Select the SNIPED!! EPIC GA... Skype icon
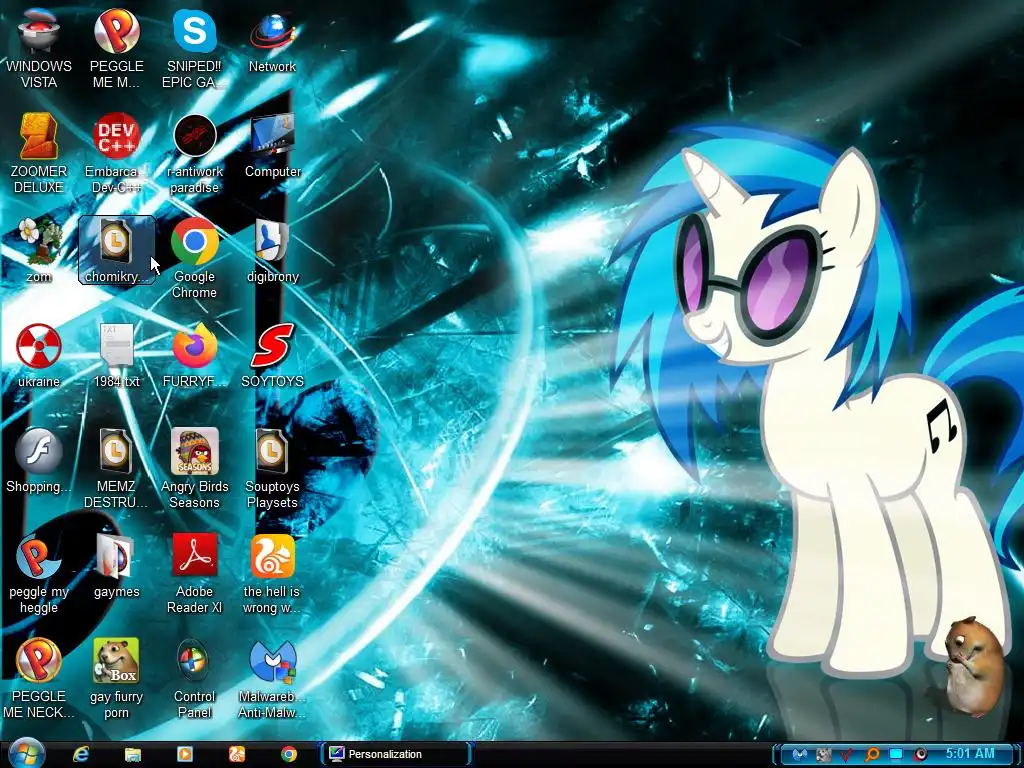Image resolution: width=1024 pixels, height=768 pixels. 194,48
